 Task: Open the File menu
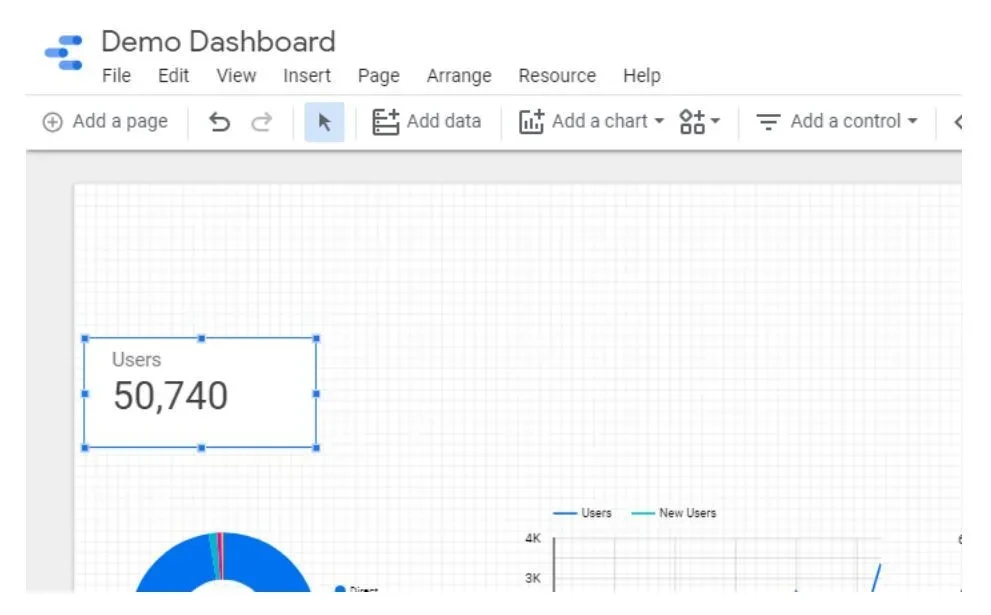click(x=116, y=76)
